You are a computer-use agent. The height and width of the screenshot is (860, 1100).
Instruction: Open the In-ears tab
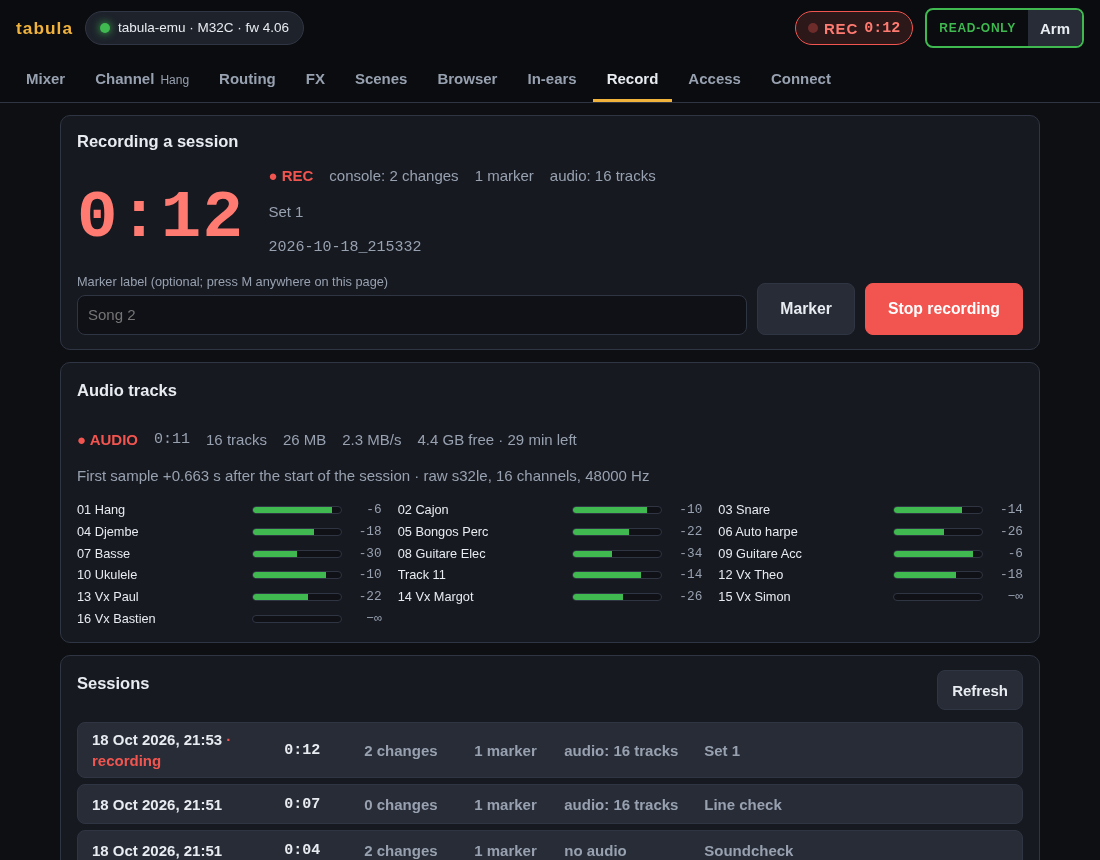[552, 79]
